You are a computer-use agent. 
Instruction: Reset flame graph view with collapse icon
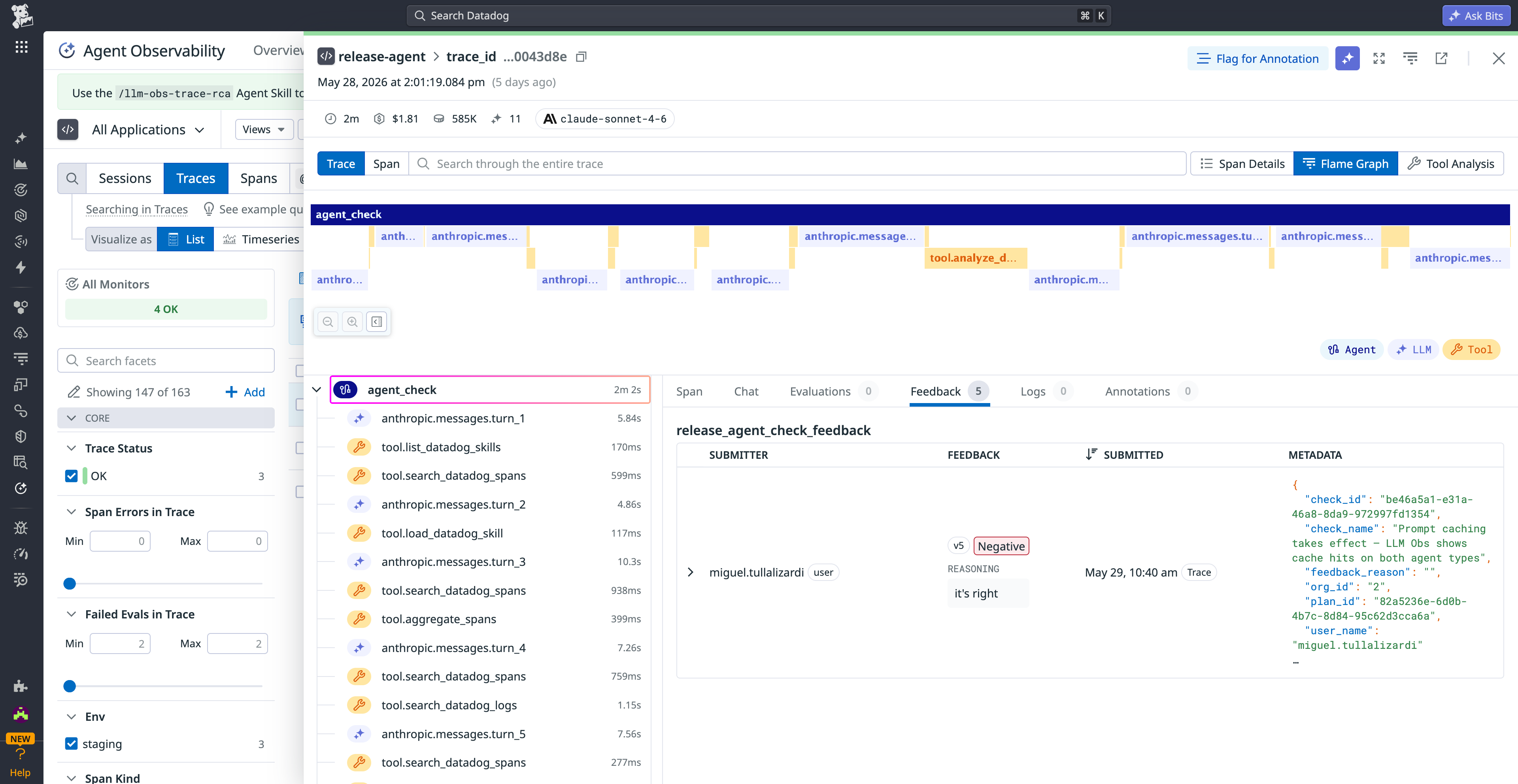click(x=377, y=322)
